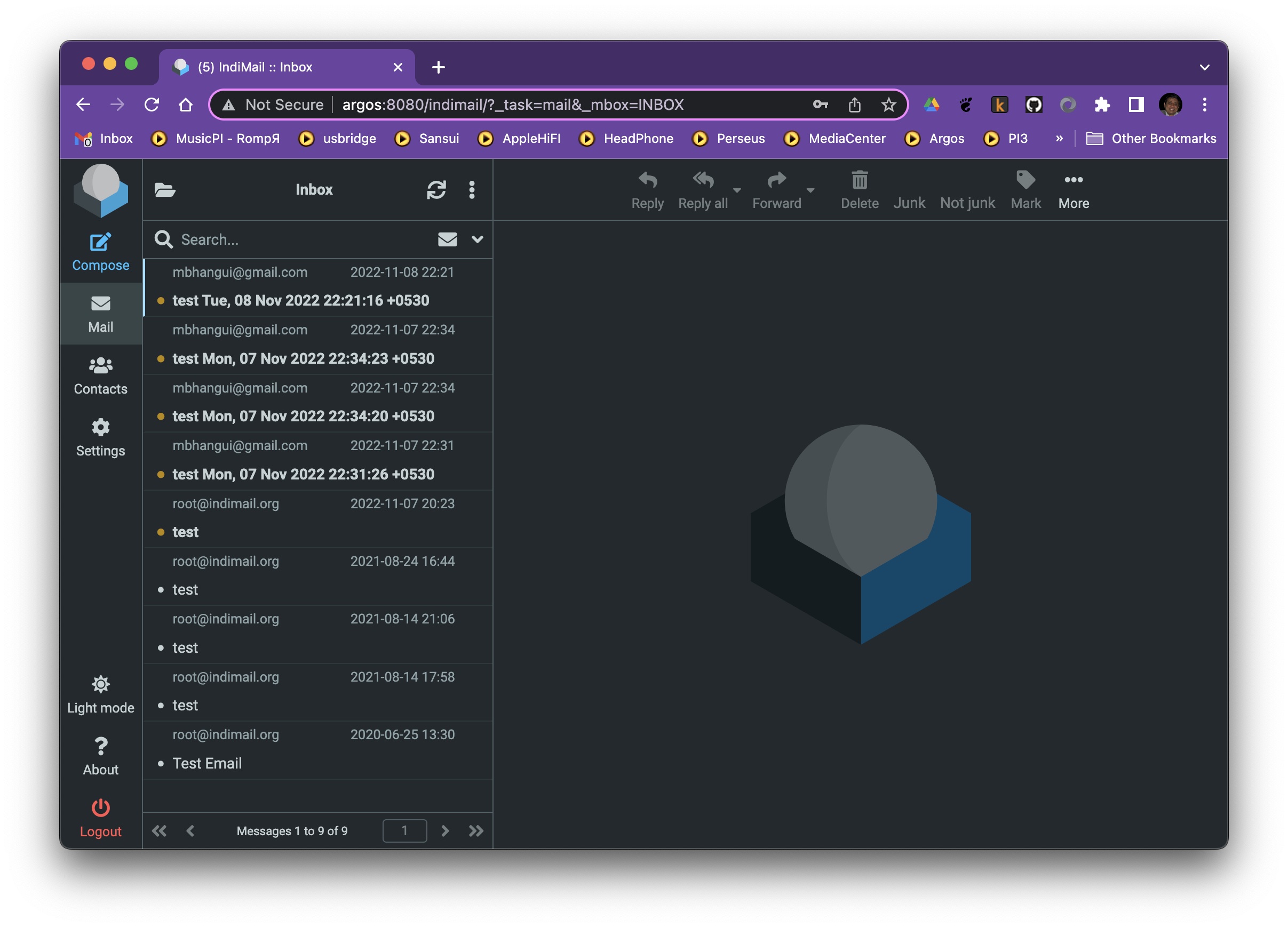Viewport: 1288px width, 928px height.
Task: Open the Contacts section
Action: click(100, 376)
